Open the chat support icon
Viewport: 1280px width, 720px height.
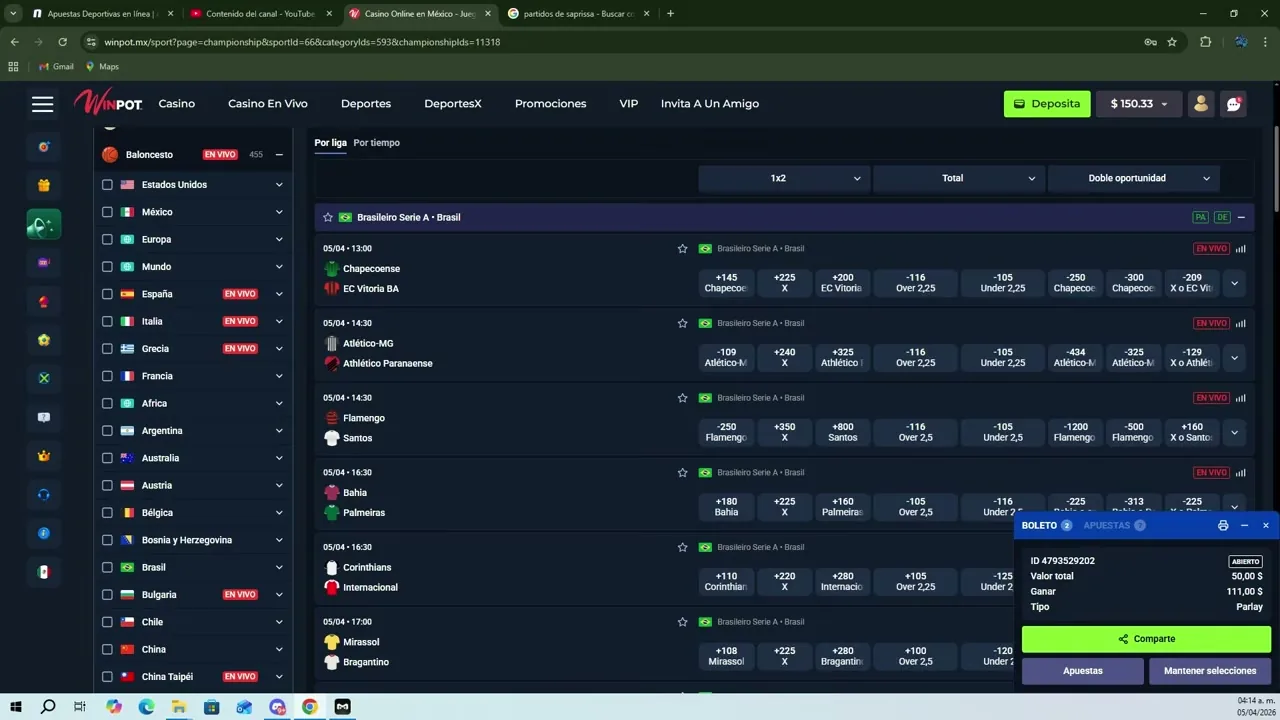pos(1234,104)
